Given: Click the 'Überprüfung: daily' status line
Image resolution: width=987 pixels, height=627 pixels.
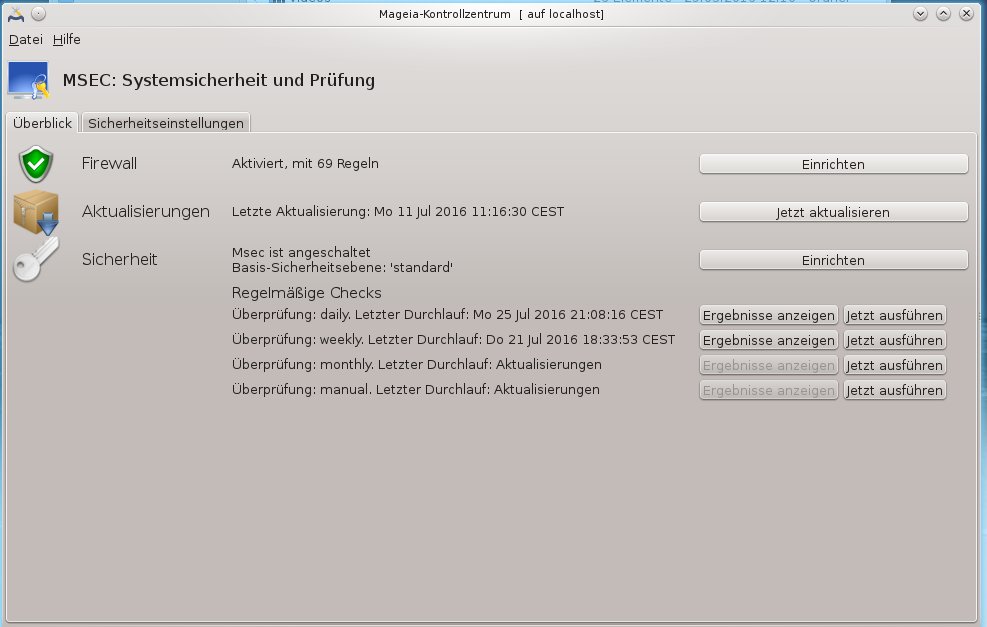Looking at the screenshot, I should (x=448, y=315).
